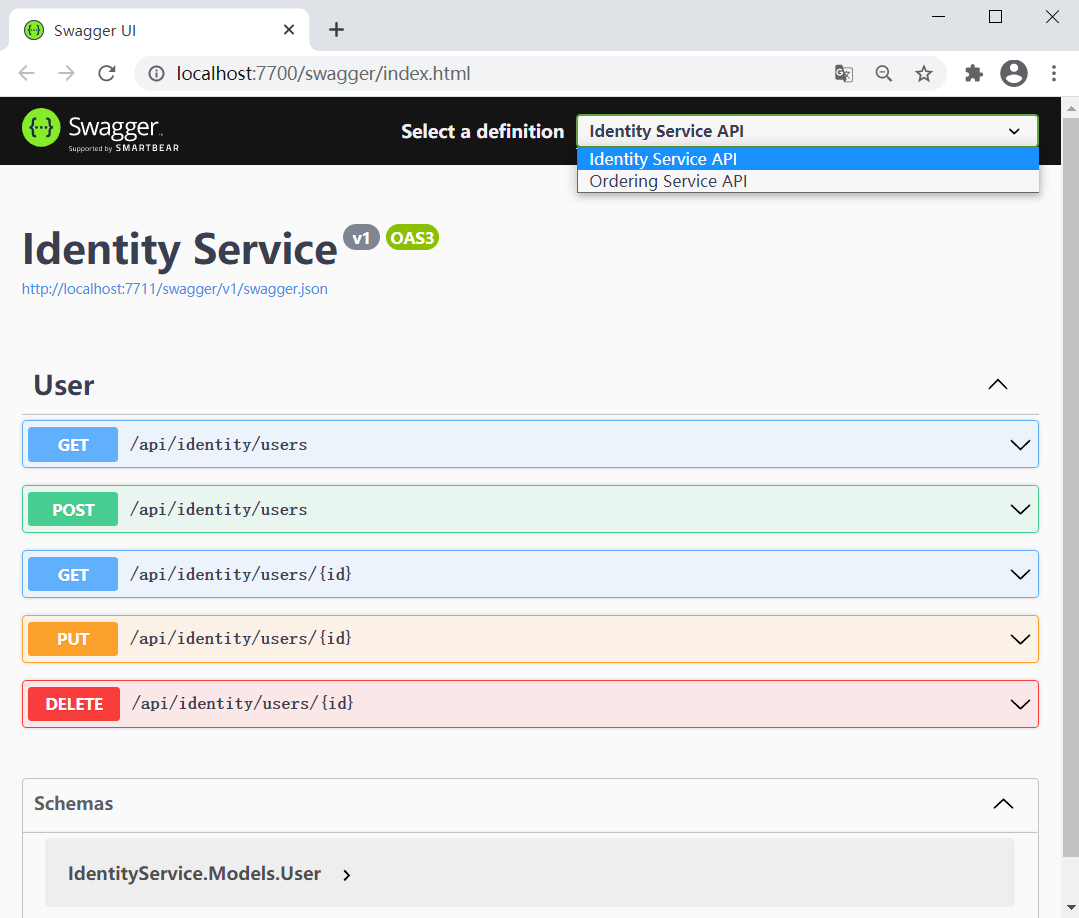Image resolution: width=1079 pixels, height=918 pixels.
Task: Expand the POST /api/identity/users operation
Action: coord(1020,509)
